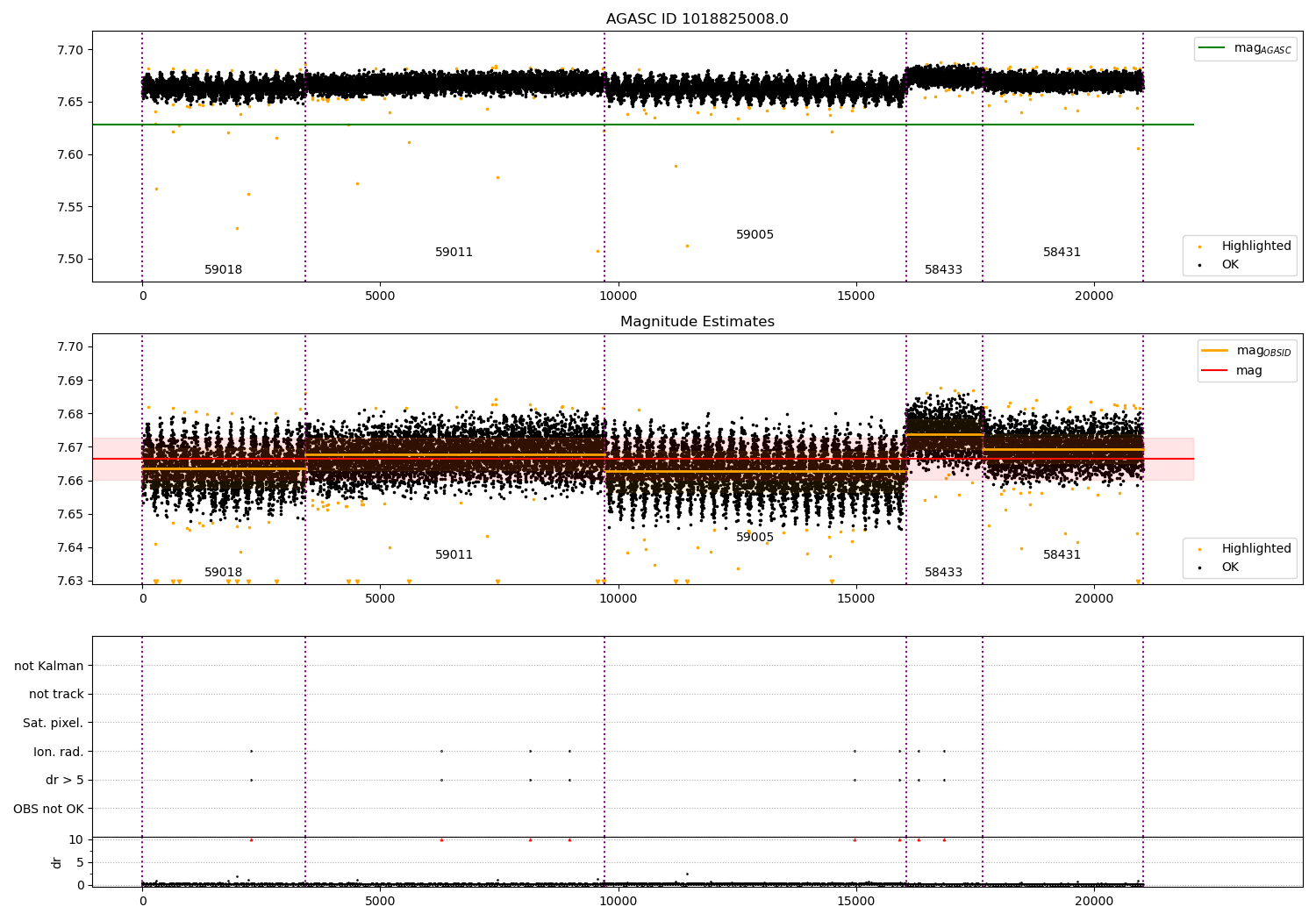The image size is (1316, 921).
Task: Click obsid label 58431 in the AGASC ID plot
Action: [x=1062, y=253]
